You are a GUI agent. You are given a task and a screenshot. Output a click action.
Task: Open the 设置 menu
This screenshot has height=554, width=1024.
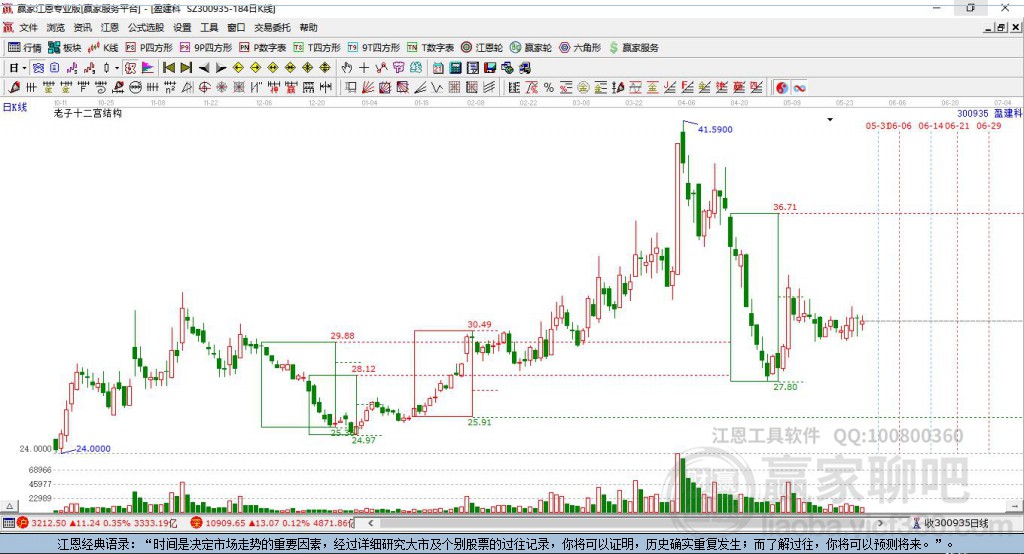182,27
